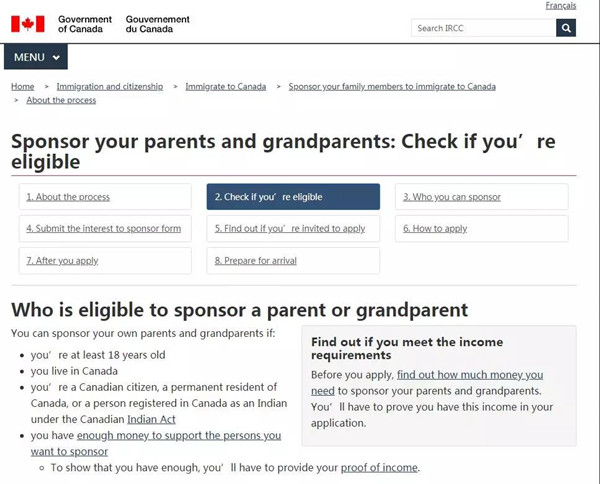Open the Indian Act link
The width and height of the screenshot is (600, 484).
pyautogui.click(x=152, y=419)
